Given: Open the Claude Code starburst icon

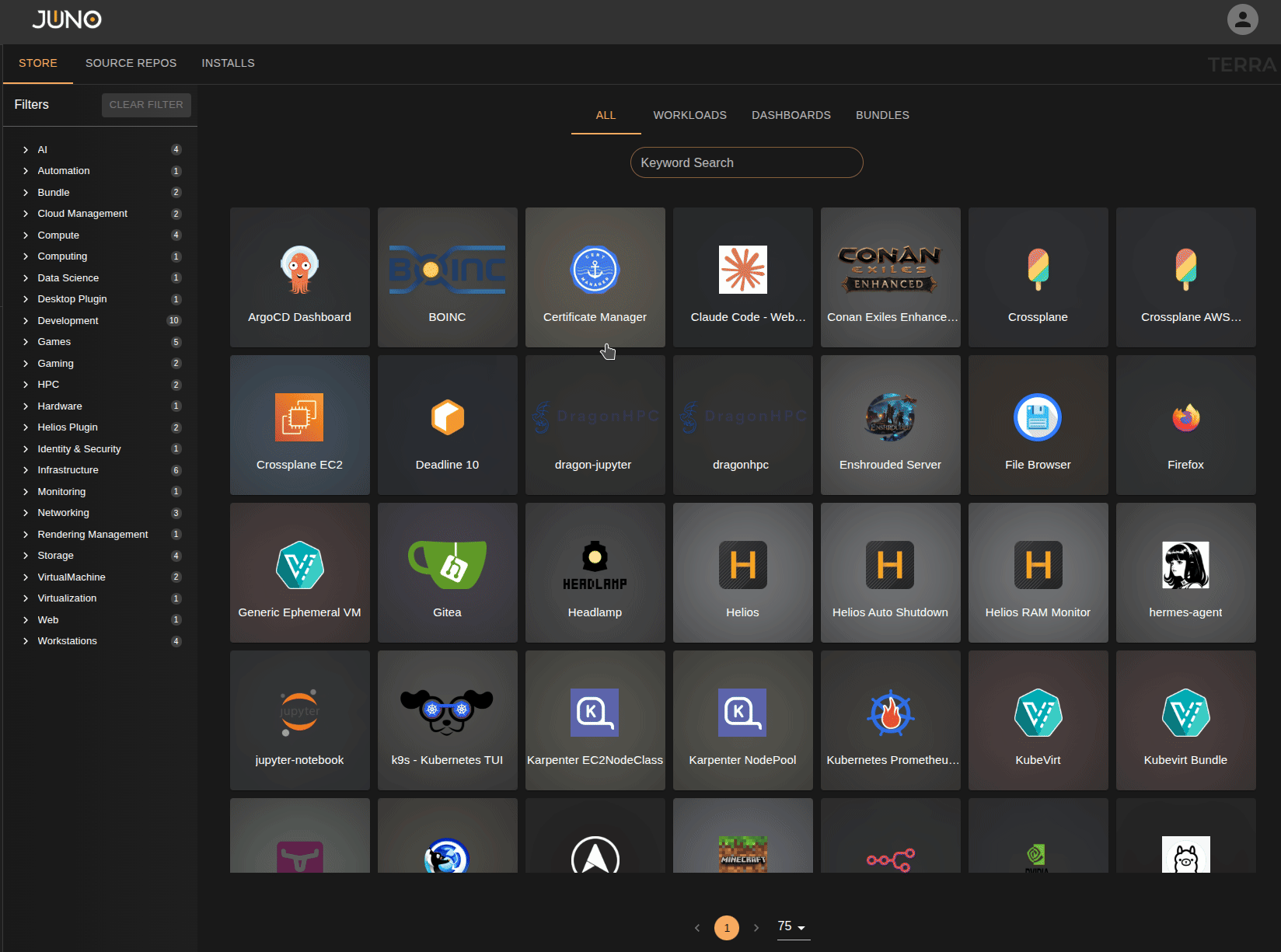Looking at the screenshot, I should coord(742,270).
